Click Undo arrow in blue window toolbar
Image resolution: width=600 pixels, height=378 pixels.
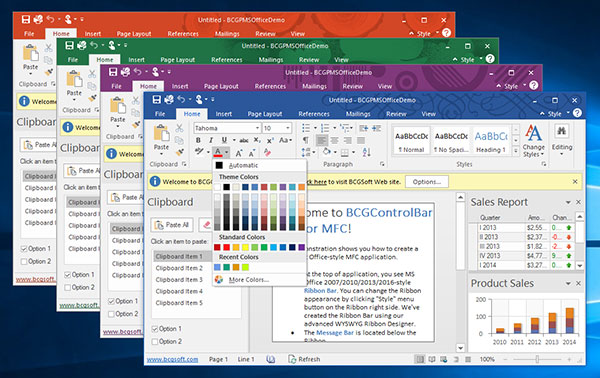click(181, 99)
